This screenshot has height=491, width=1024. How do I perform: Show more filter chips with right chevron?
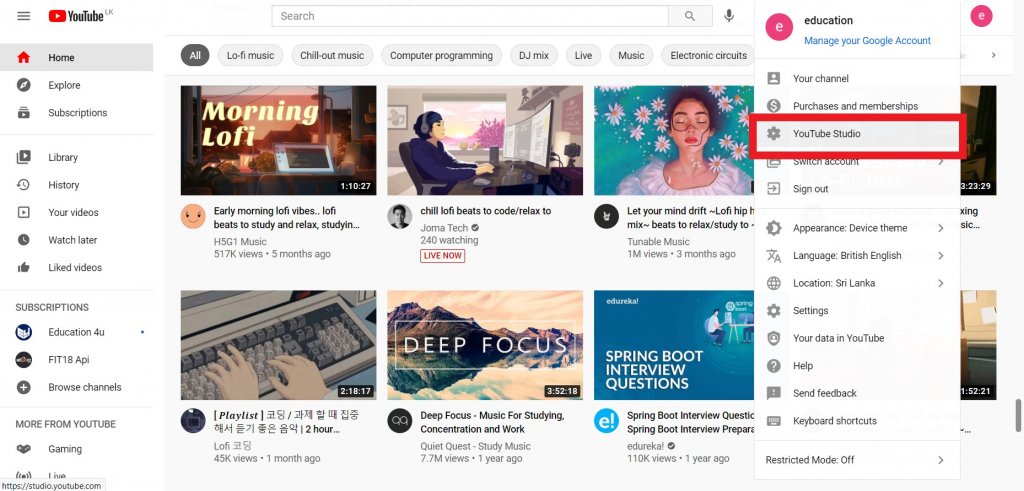993,55
